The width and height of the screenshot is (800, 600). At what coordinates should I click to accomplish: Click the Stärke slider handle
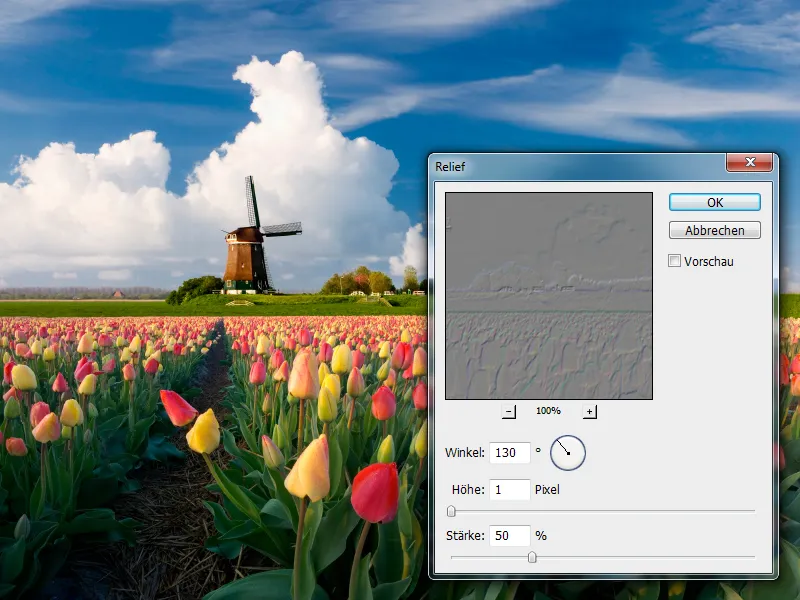tap(532, 557)
